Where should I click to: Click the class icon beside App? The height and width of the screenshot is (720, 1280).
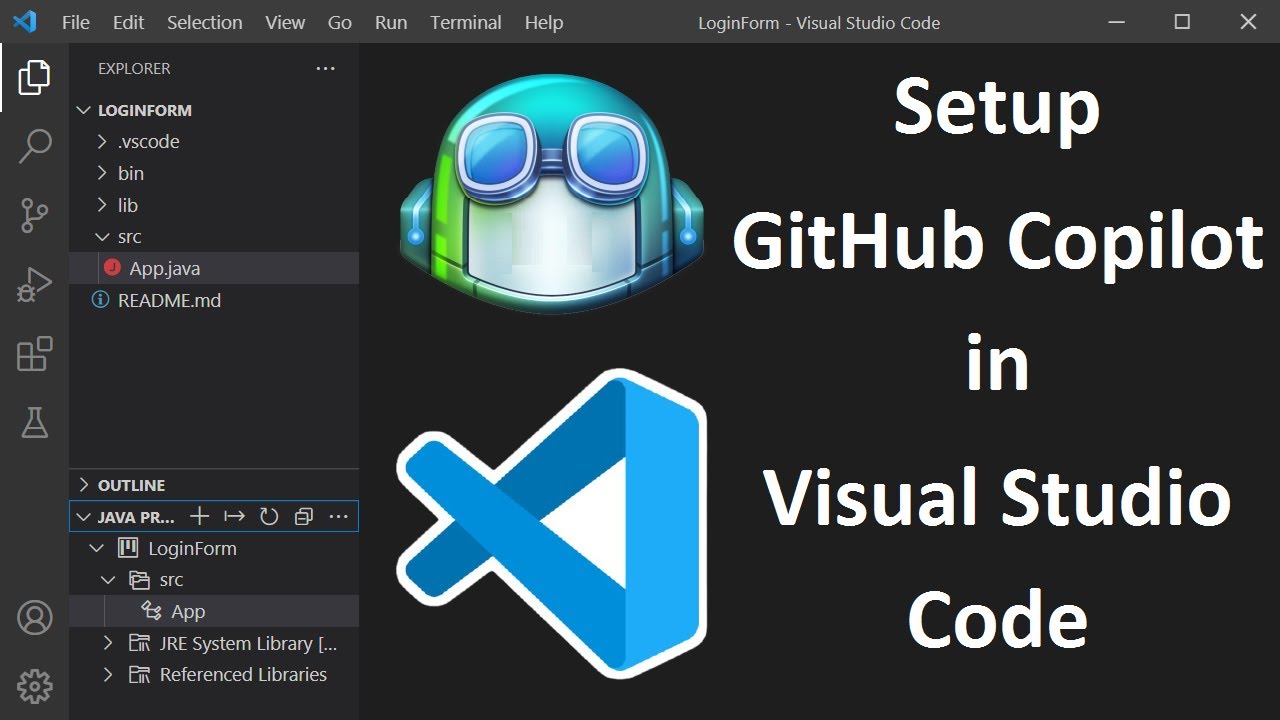point(151,611)
